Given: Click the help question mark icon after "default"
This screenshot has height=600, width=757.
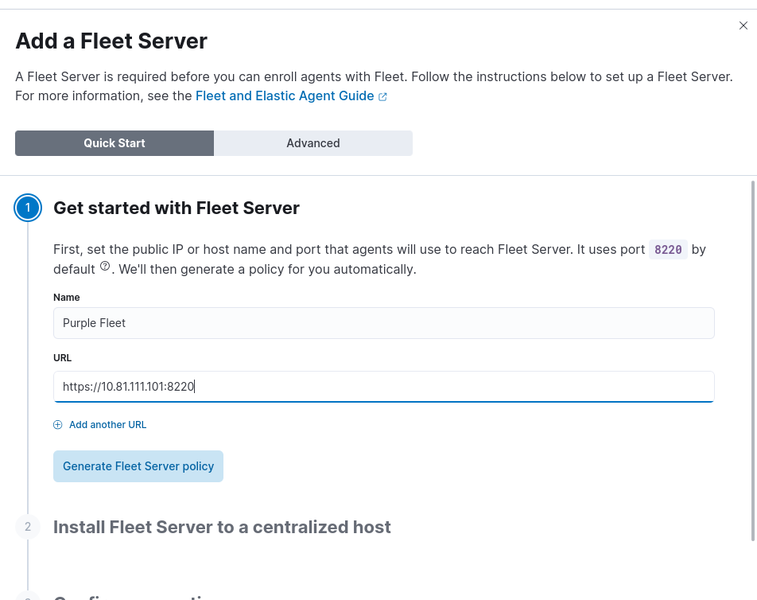Looking at the screenshot, I should click(x=105, y=268).
